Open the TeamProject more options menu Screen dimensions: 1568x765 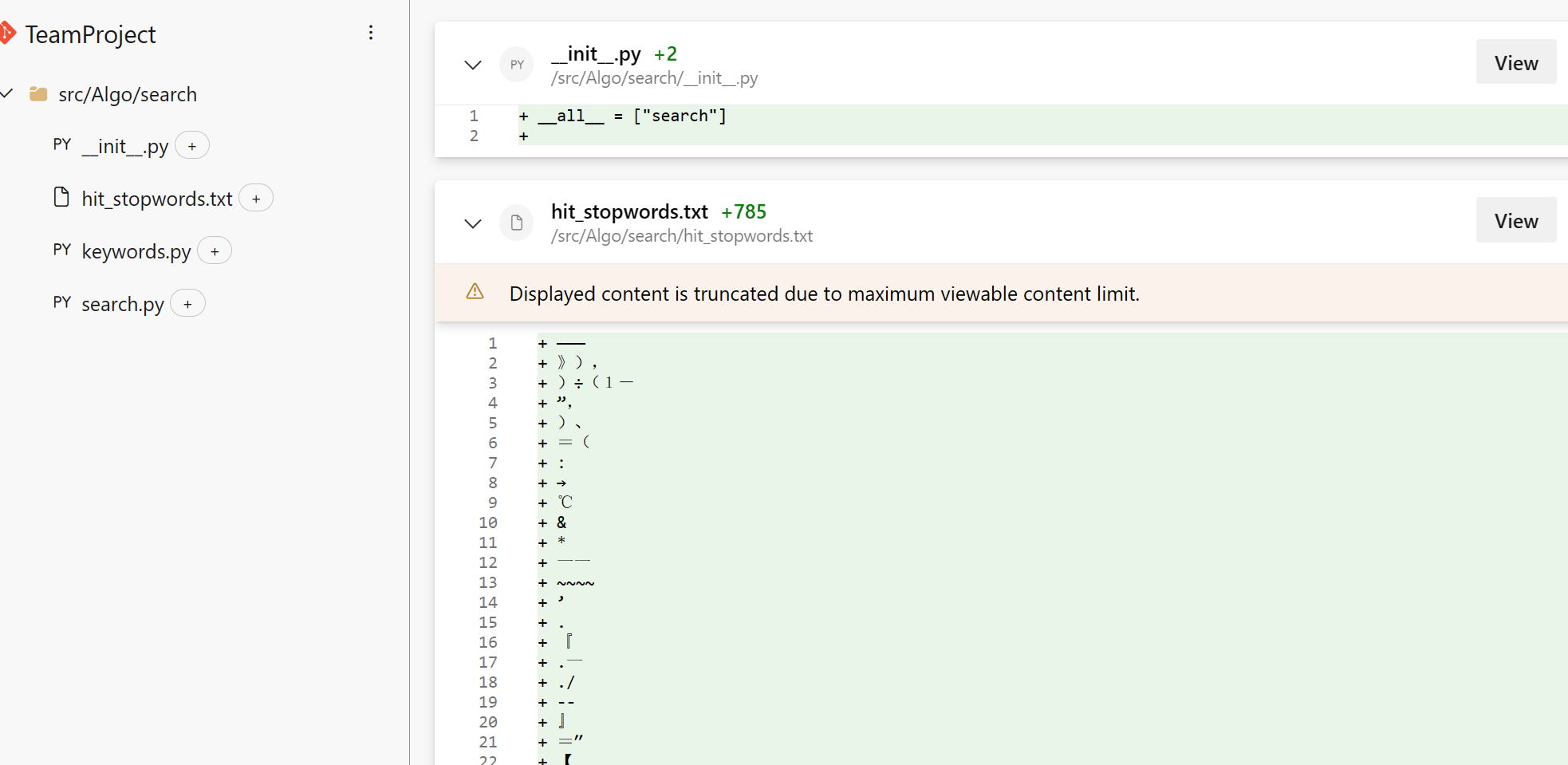(x=371, y=33)
